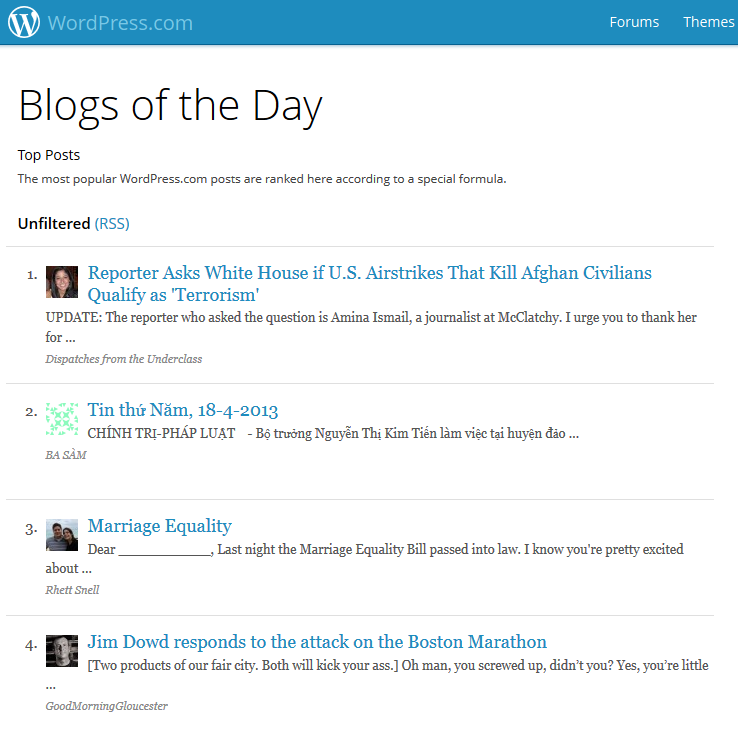Open the Afghan Civilians airstrikes post title

click(x=369, y=273)
